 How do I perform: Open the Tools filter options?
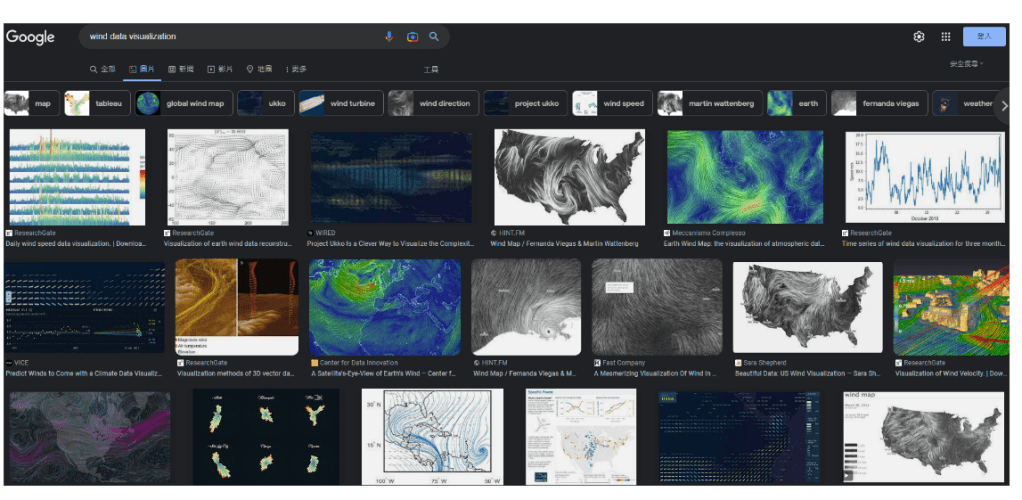pos(431,70)
